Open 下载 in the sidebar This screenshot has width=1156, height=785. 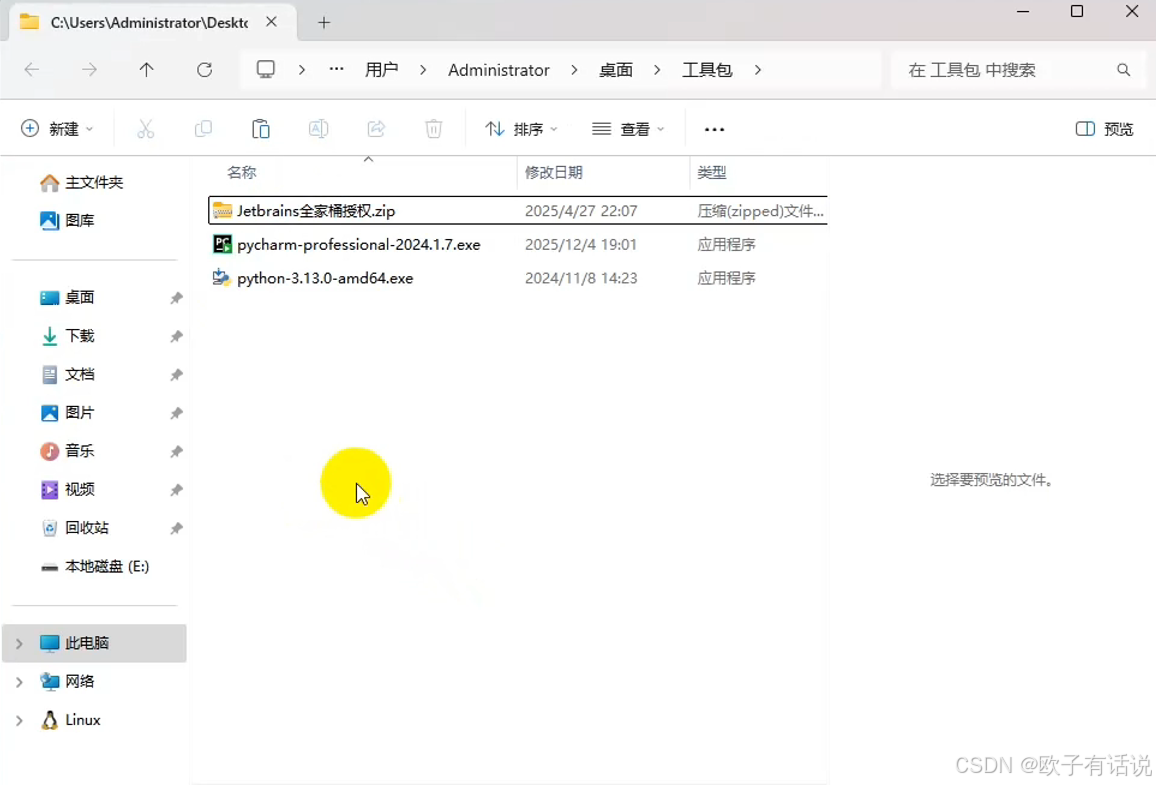pos(67,336)
